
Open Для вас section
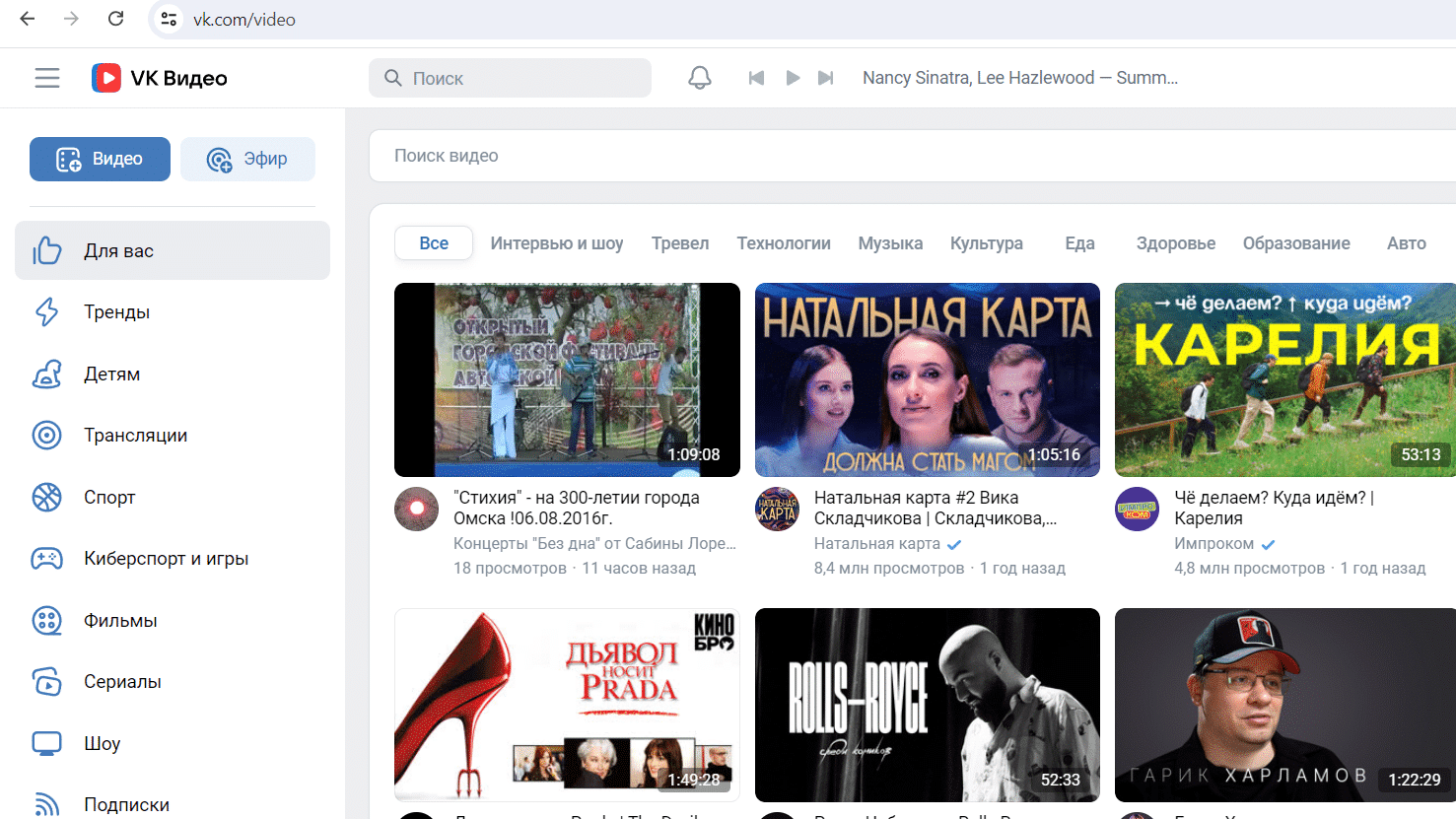tap(173, 250)
